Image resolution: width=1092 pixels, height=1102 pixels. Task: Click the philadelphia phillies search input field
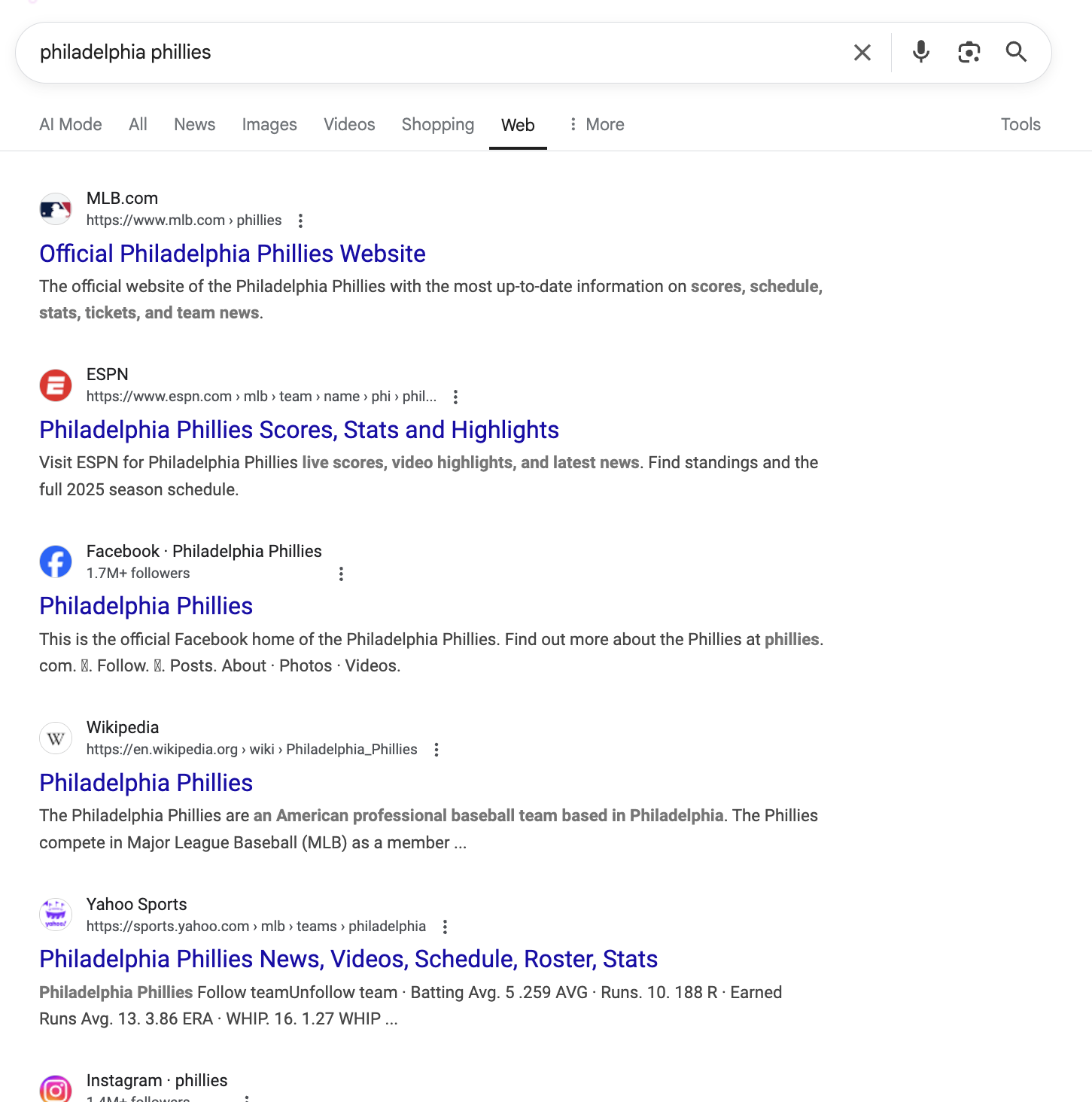[x=436, y=52]
